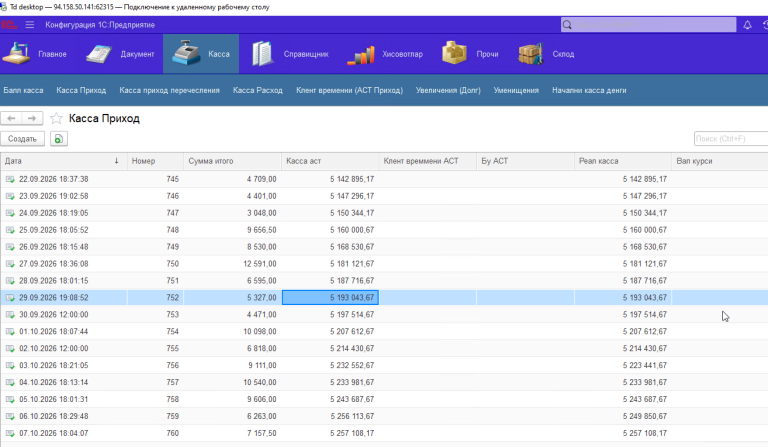Image resolution: width=768 pixels, height=447 pixels.
Task: Click the list search field Поиск (Ctrl+F)
Action: tap(731, 139)
